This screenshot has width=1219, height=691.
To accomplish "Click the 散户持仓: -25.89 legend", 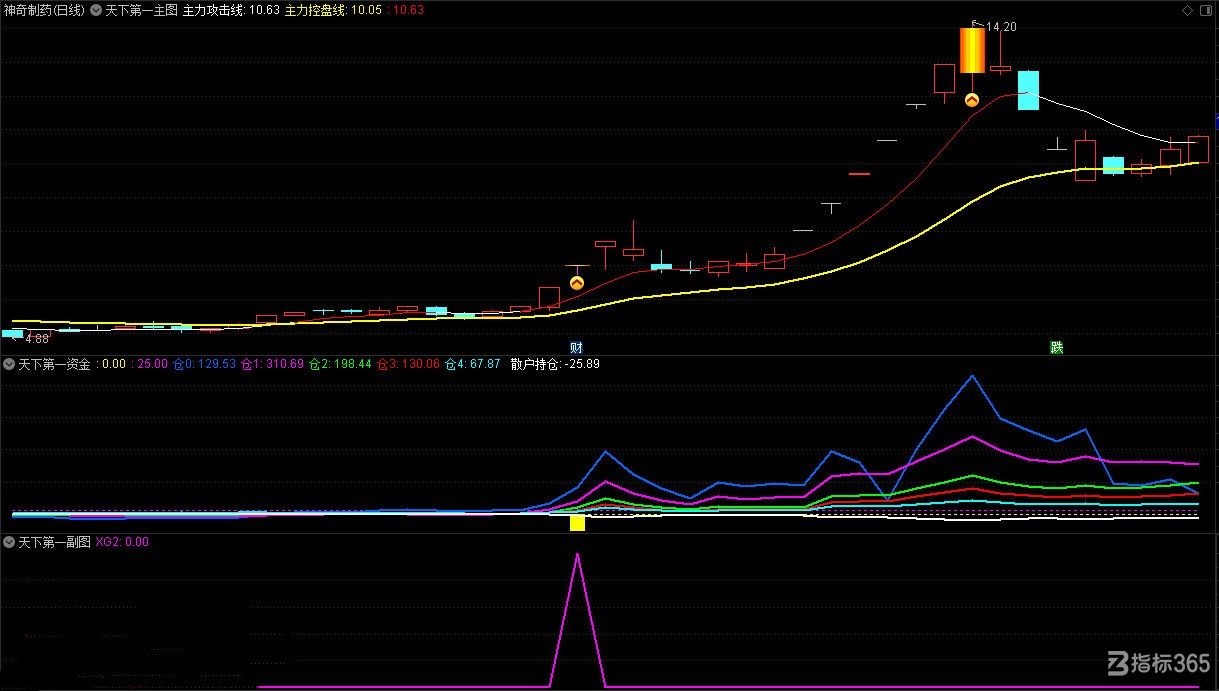I will 555,364.
